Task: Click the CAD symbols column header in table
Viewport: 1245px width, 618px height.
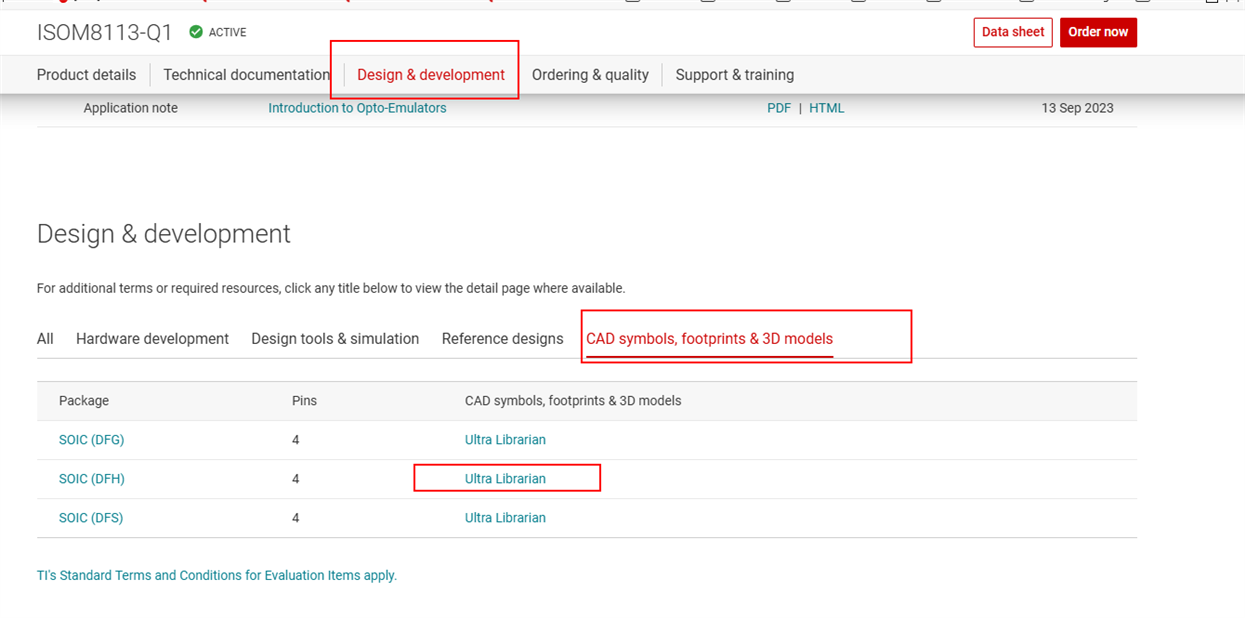Action: 573,401
